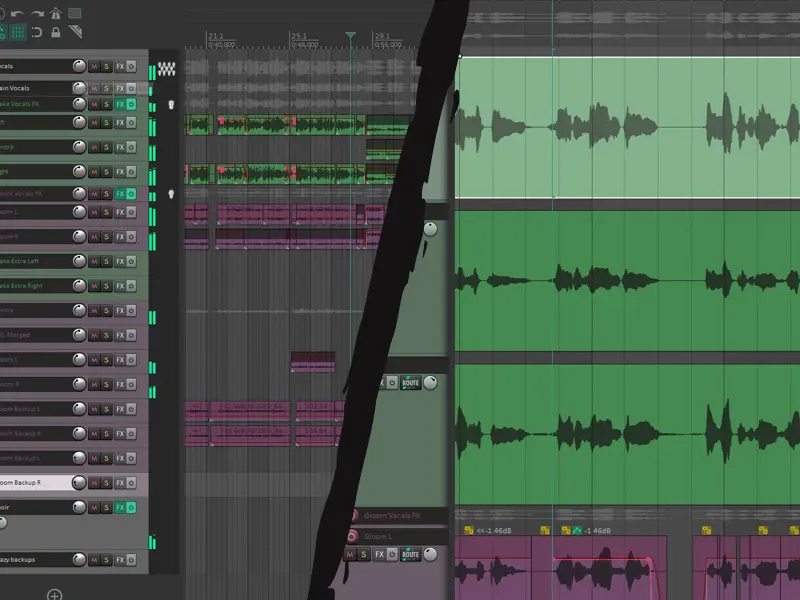This screenshot has width=800, height=600.
Task: Click the ROUTE button beside the middle waveform
Action: pos(410,383)
